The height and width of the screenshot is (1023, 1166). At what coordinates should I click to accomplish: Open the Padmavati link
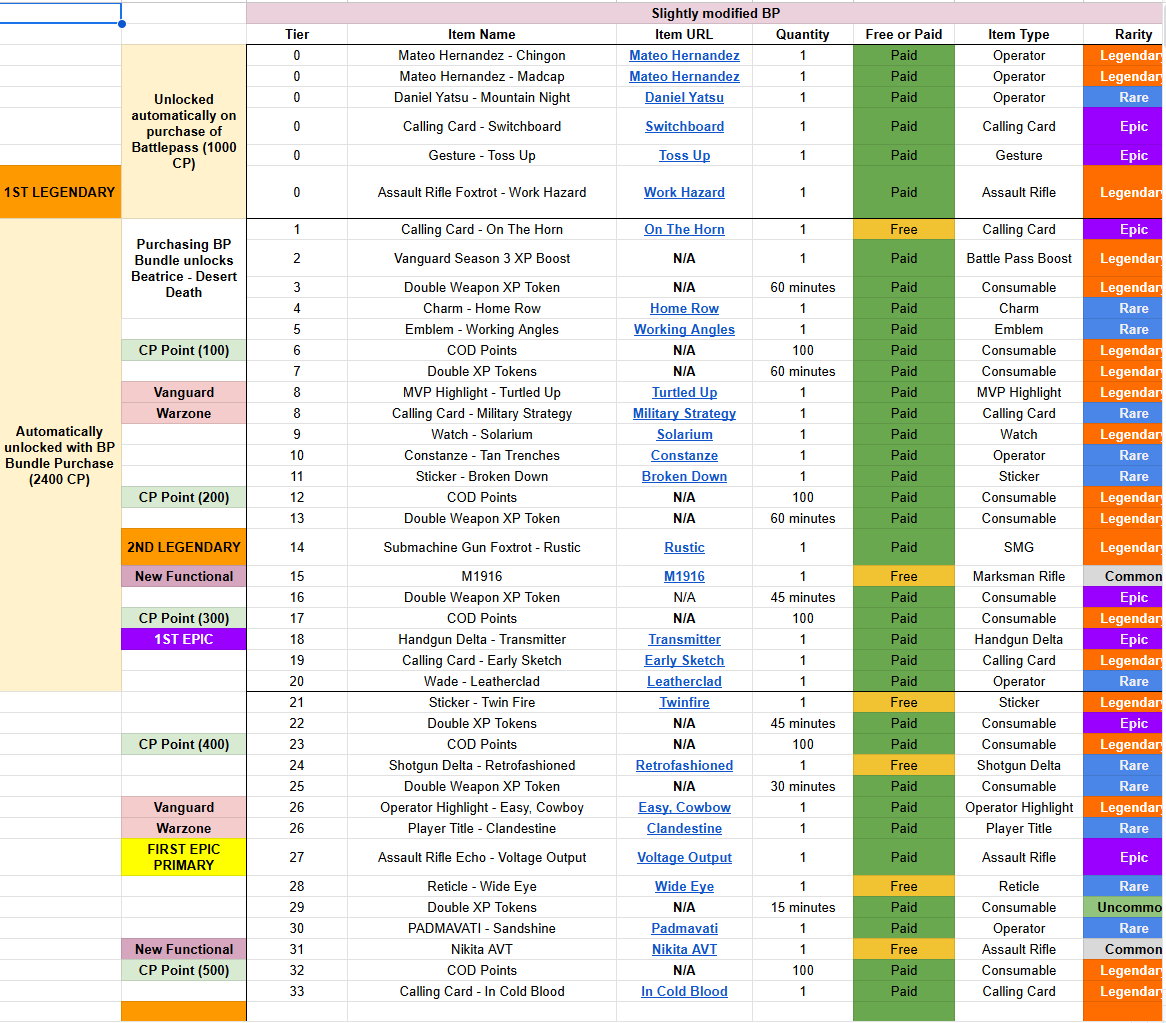point(684,929)
